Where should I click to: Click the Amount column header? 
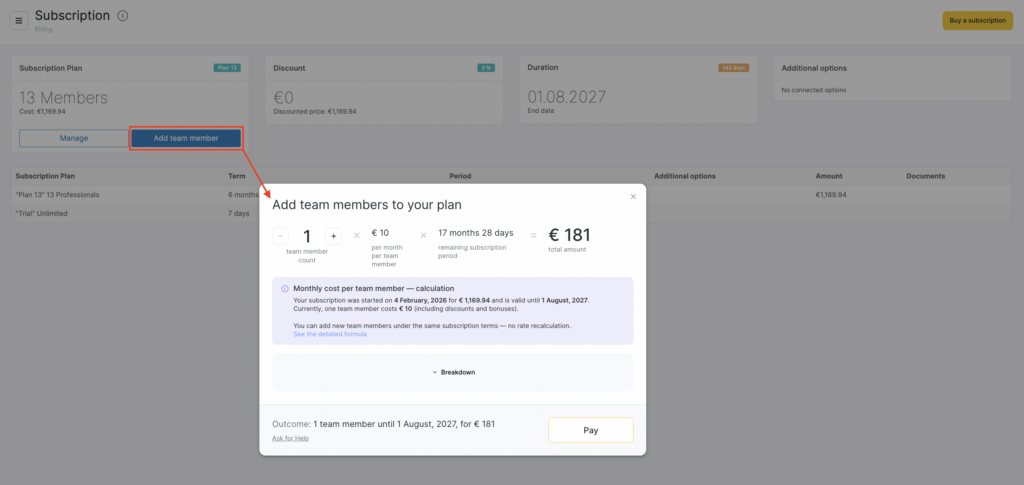coord(829,176)
